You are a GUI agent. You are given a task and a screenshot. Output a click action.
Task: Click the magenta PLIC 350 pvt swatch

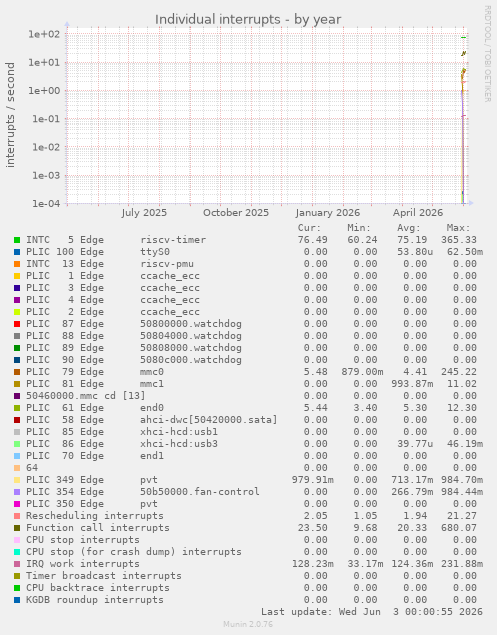17,504
